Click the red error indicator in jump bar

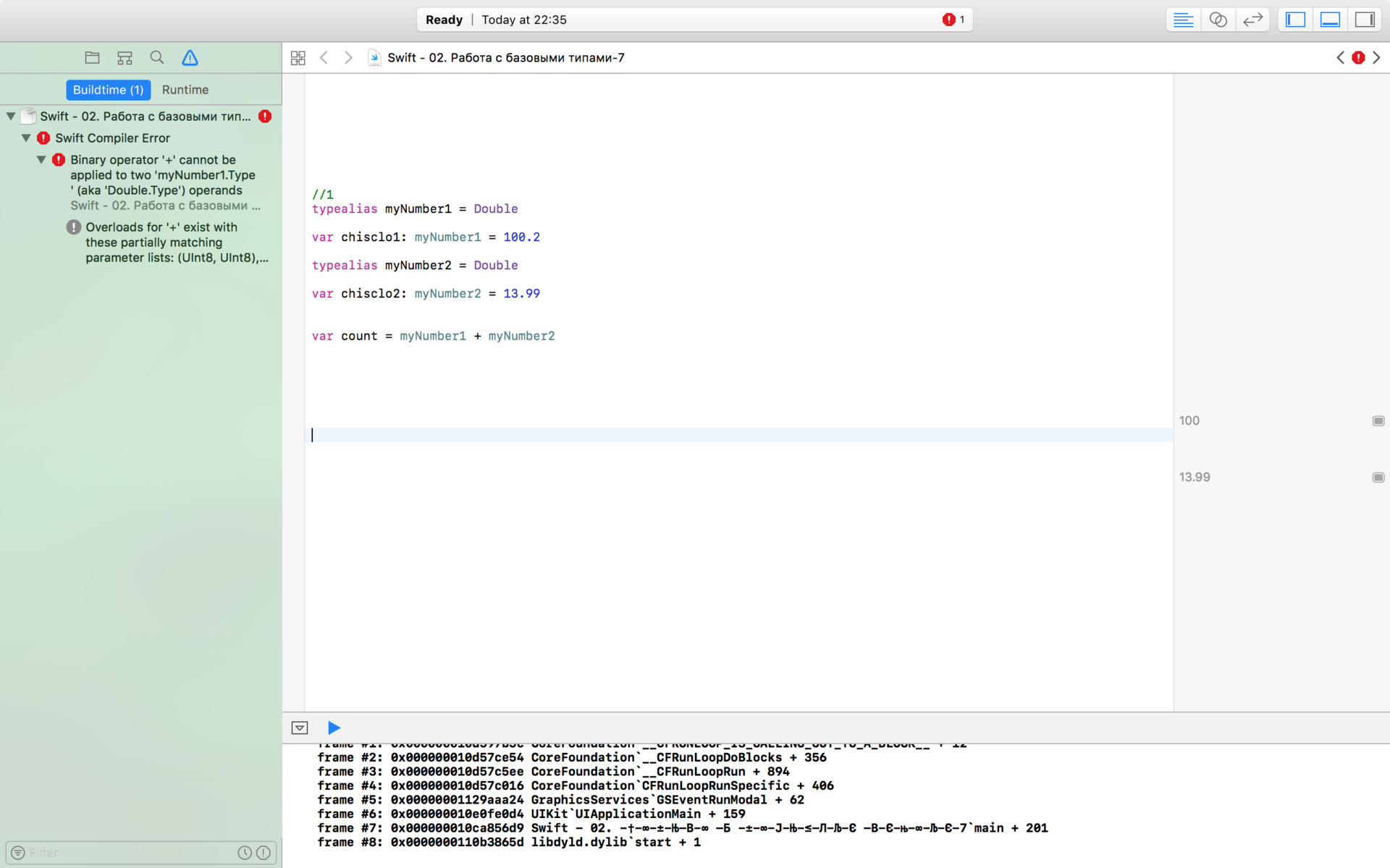pyautogui.click(x=1358, y=58)
